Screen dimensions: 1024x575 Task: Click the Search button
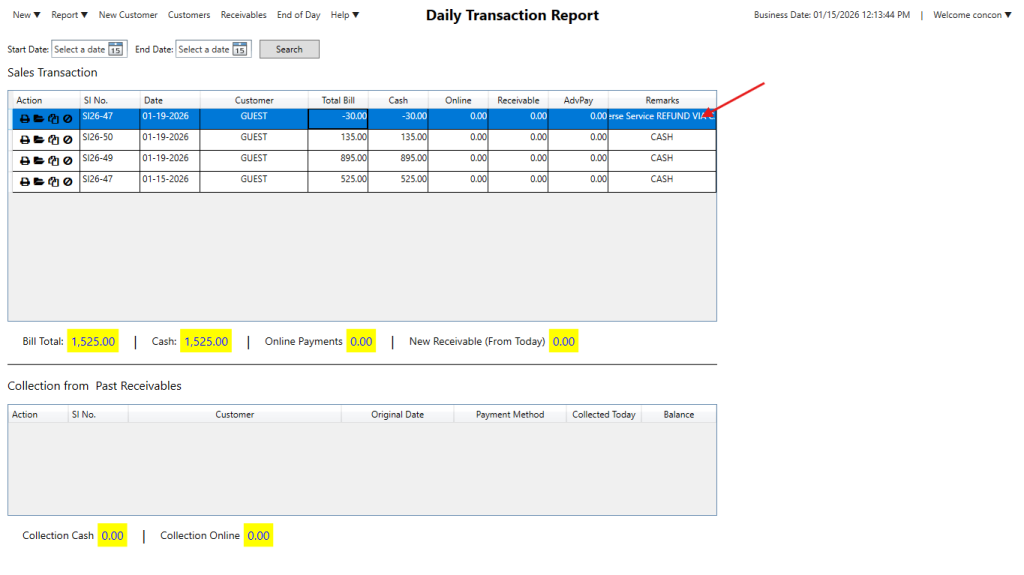[289, 50]
